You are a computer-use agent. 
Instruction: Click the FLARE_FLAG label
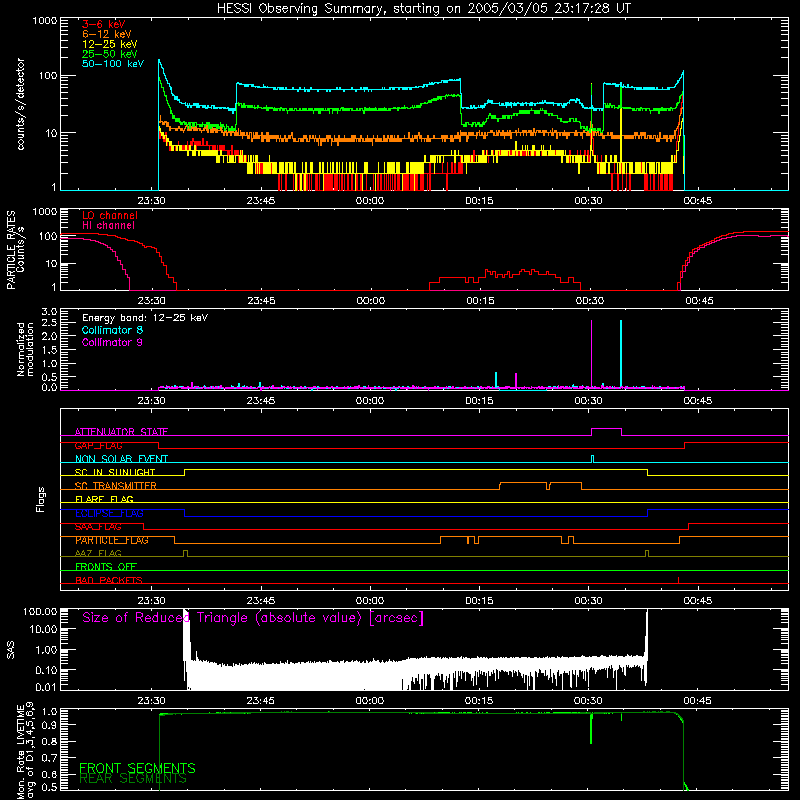point(104,499)
